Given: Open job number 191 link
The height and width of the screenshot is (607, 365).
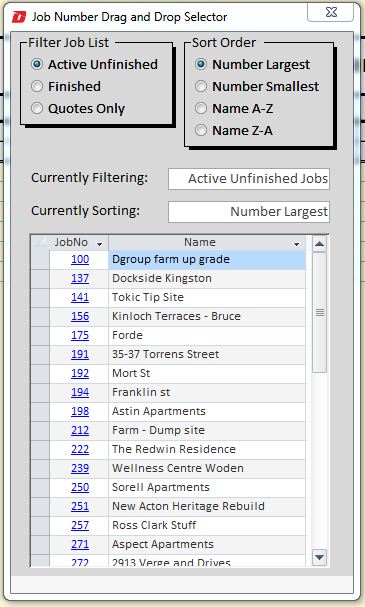Looking at the screenshot, I should (80, 354).
